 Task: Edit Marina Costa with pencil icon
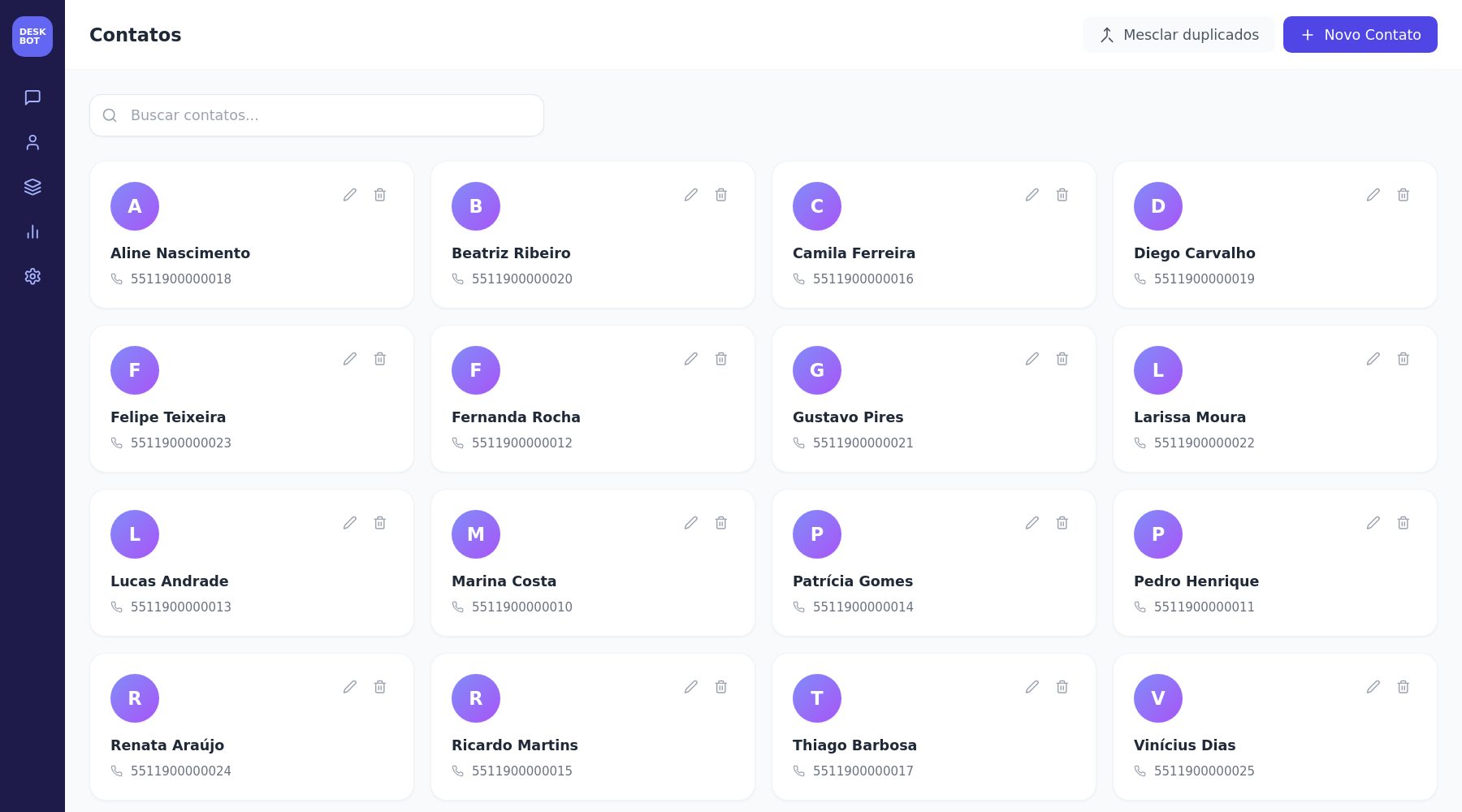pos(691,523)
